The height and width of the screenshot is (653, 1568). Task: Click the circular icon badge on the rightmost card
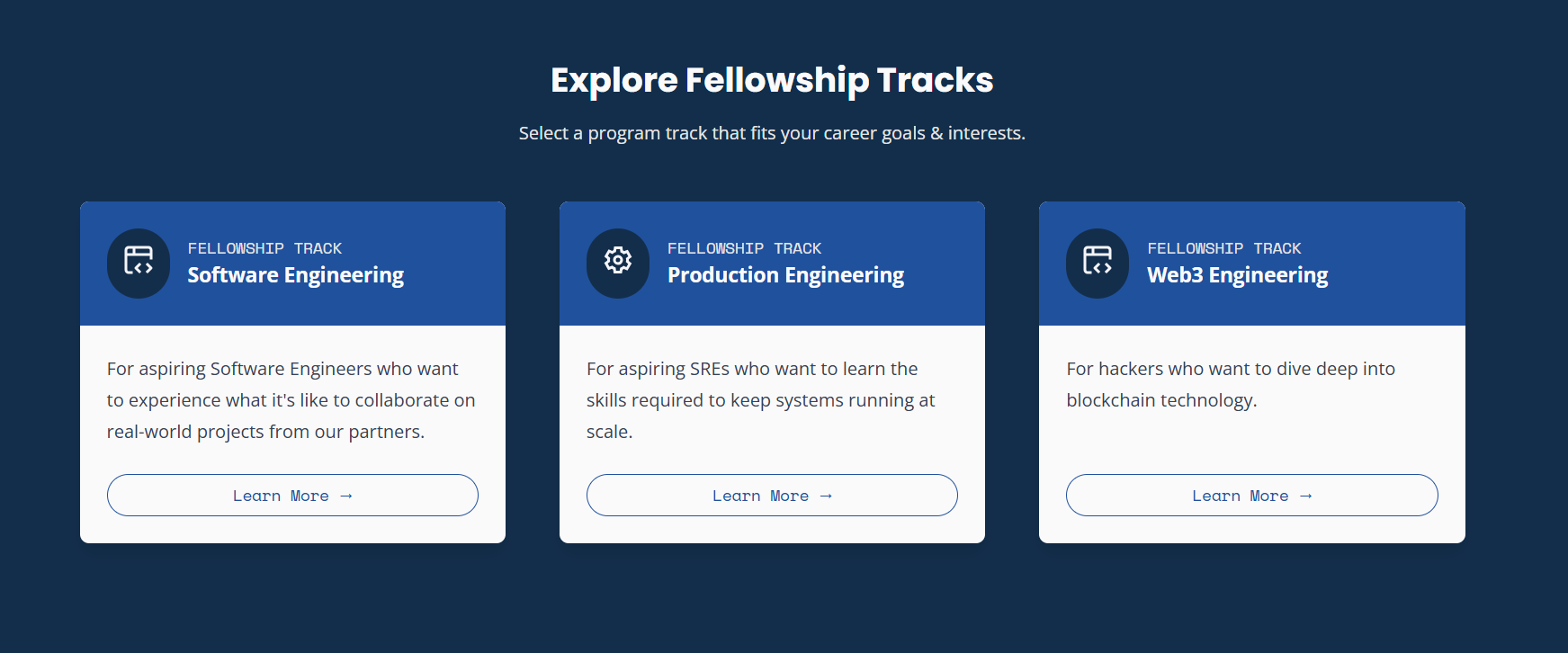click(x=1098, y=263)
